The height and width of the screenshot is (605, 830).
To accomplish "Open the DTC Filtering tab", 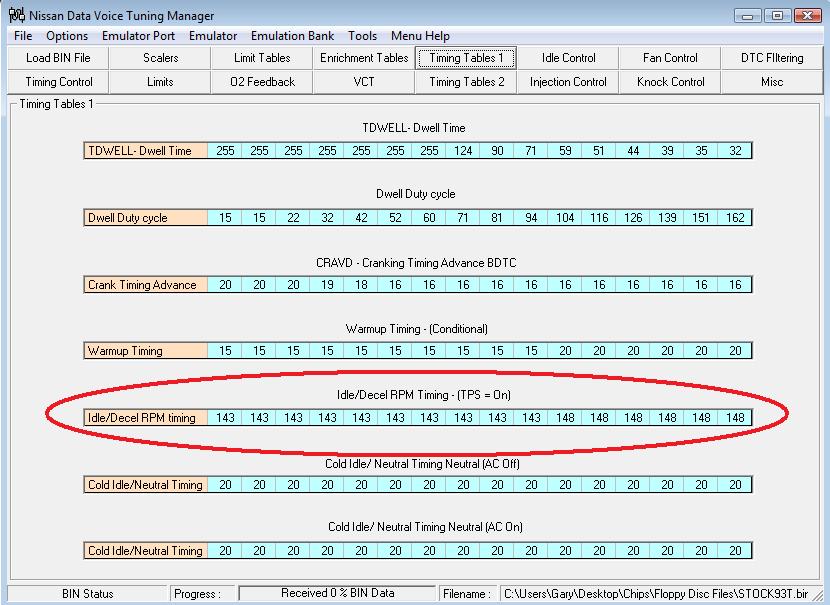I will click(772, 58).
